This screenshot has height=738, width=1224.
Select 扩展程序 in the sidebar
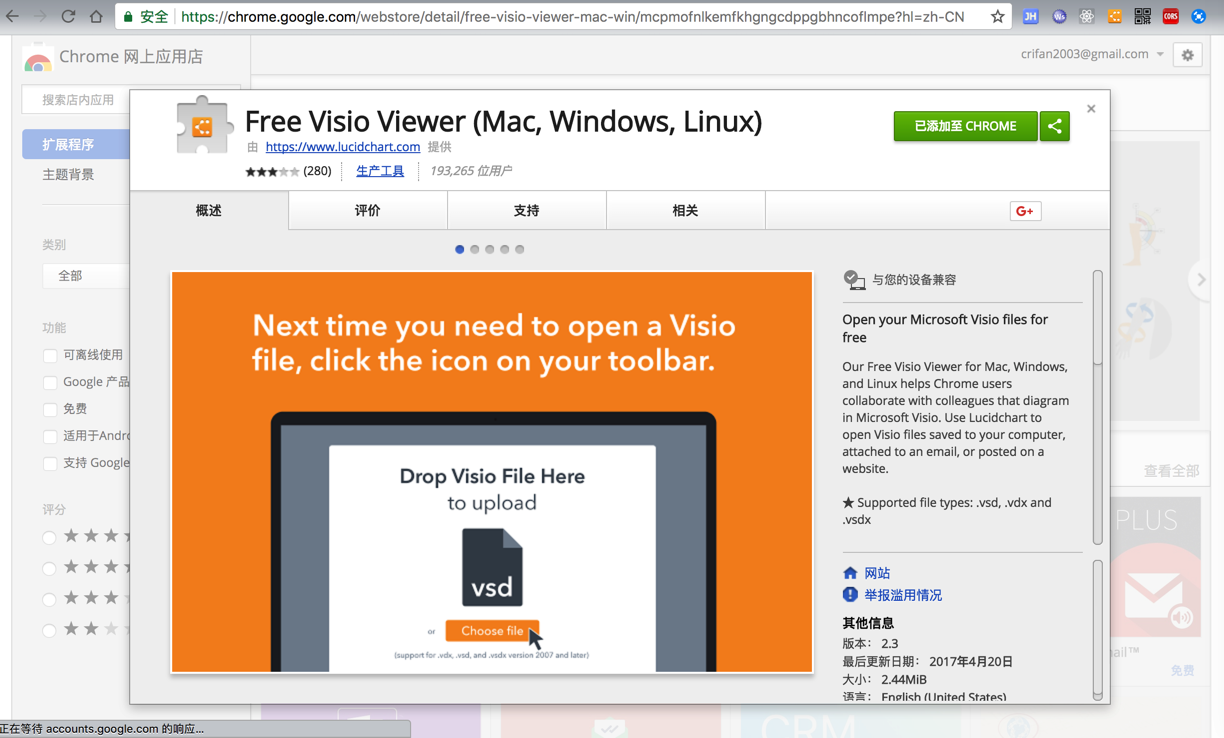(76, 145)
